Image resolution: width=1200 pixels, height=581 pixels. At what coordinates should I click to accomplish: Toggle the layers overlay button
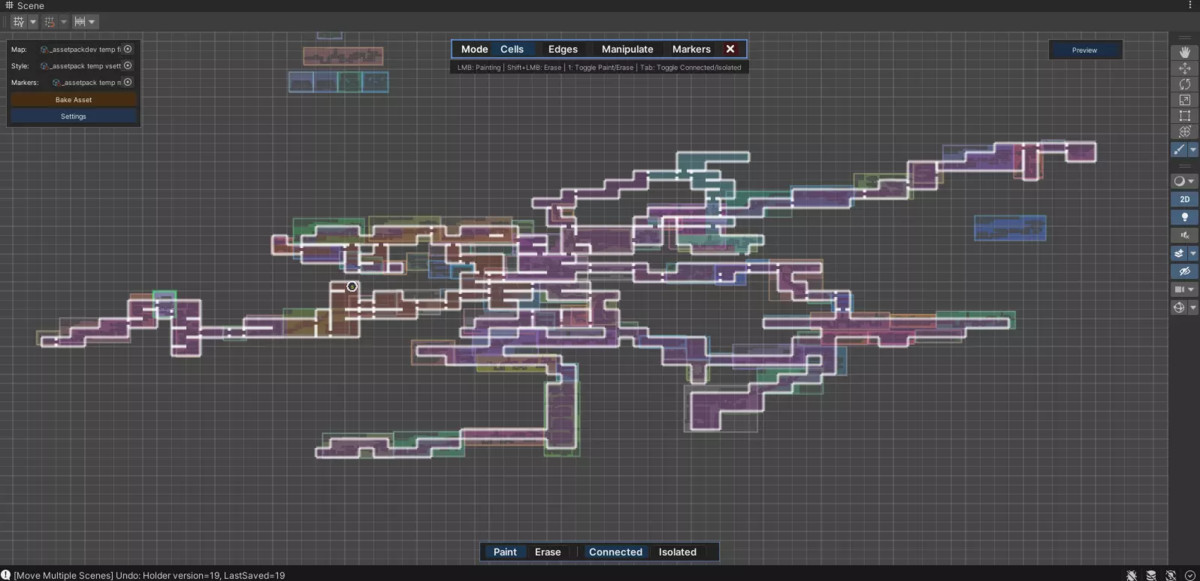[1180, 254]
